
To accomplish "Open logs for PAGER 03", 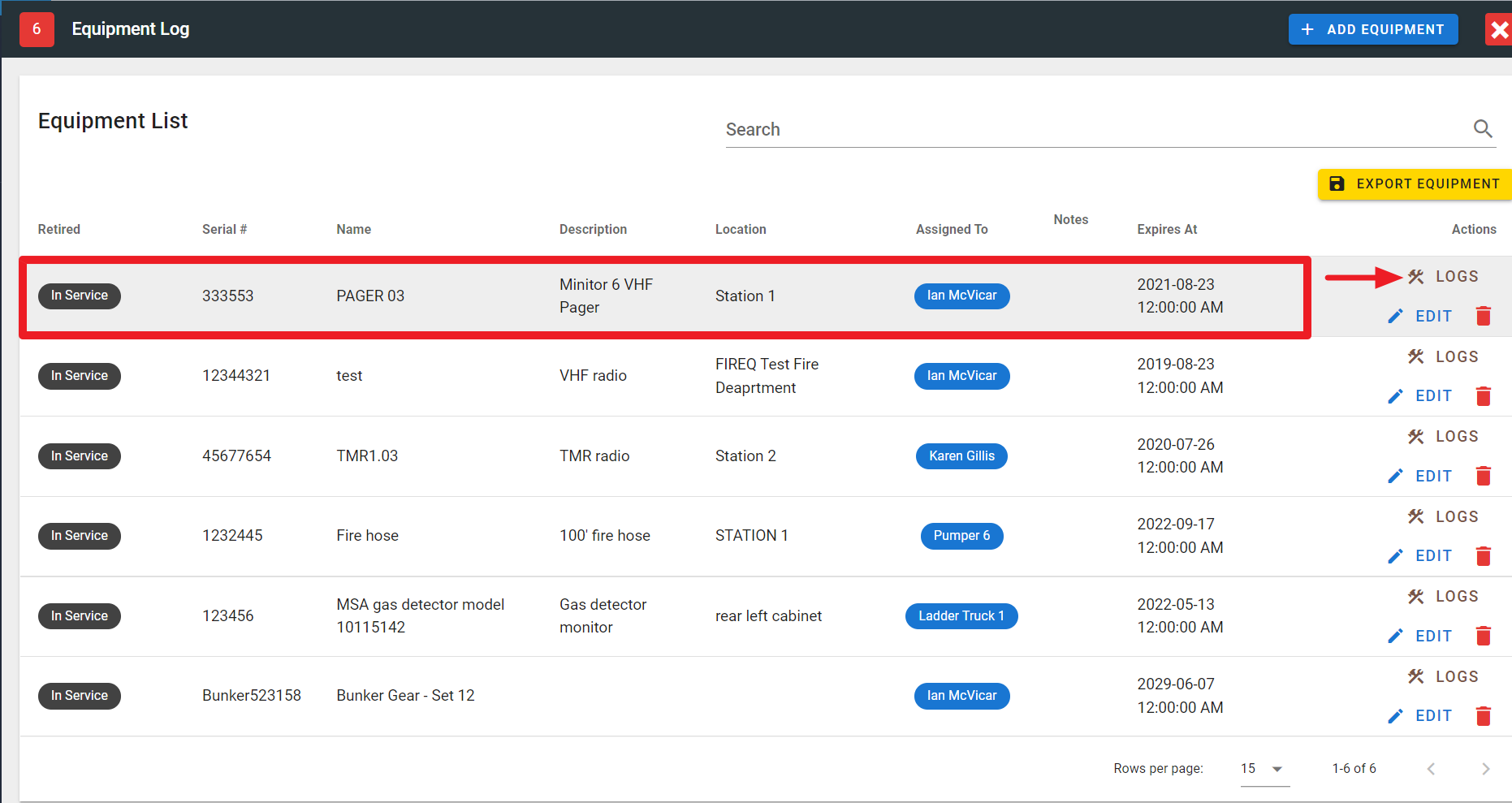I will 1444,277.
